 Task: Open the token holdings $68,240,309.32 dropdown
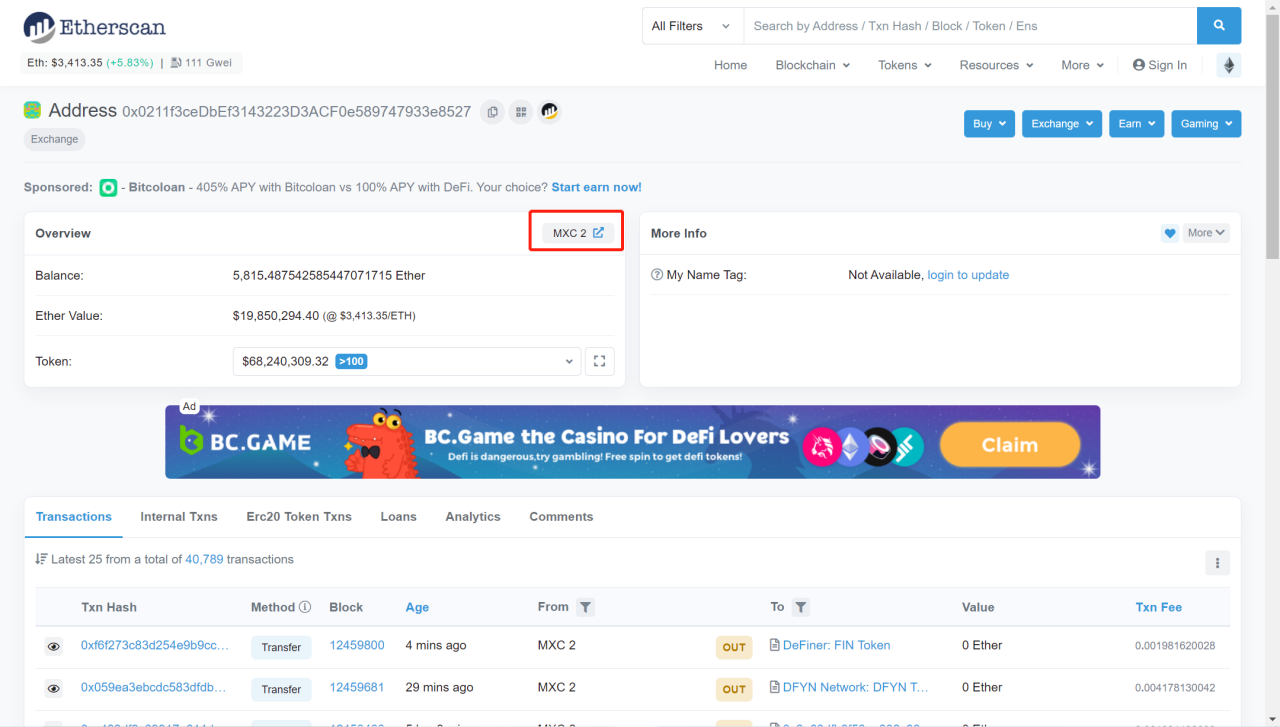tap(407, 361)
